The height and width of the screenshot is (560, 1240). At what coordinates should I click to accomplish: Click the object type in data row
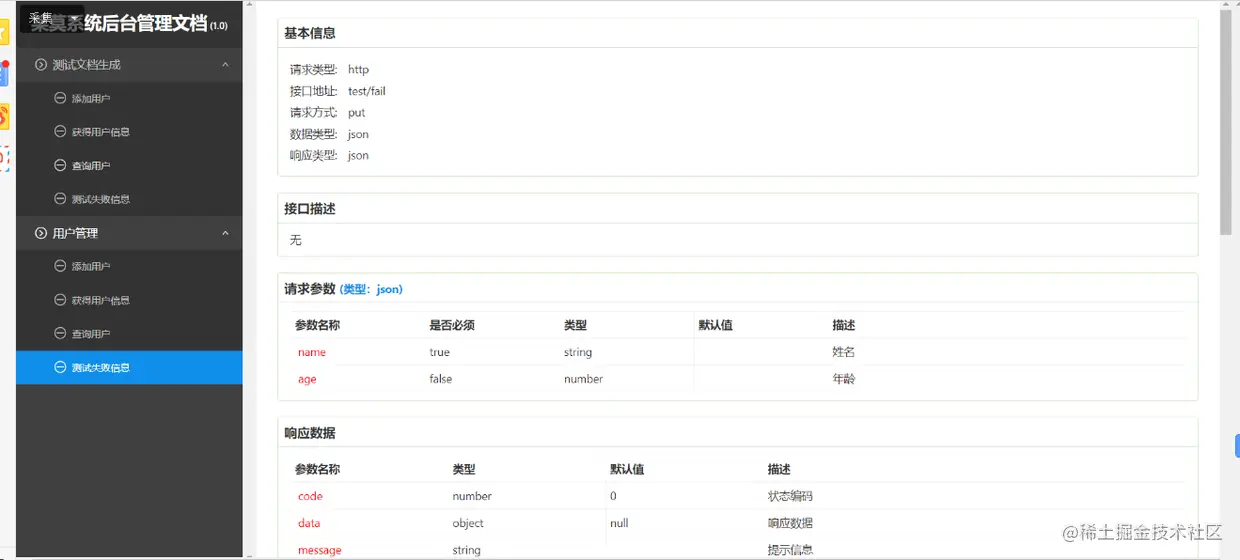(468, 523)
